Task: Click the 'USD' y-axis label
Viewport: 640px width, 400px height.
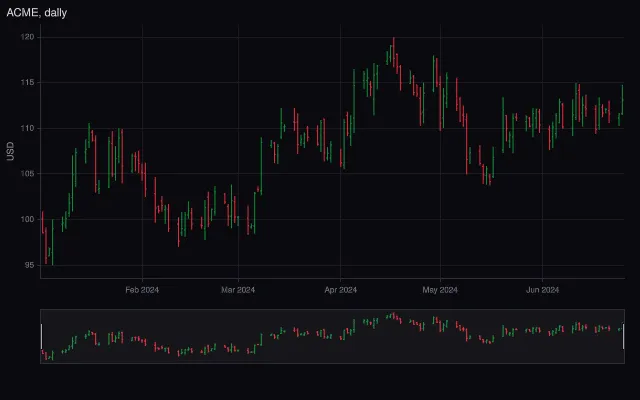Action: pyautogui.click(x=10, y=151)
